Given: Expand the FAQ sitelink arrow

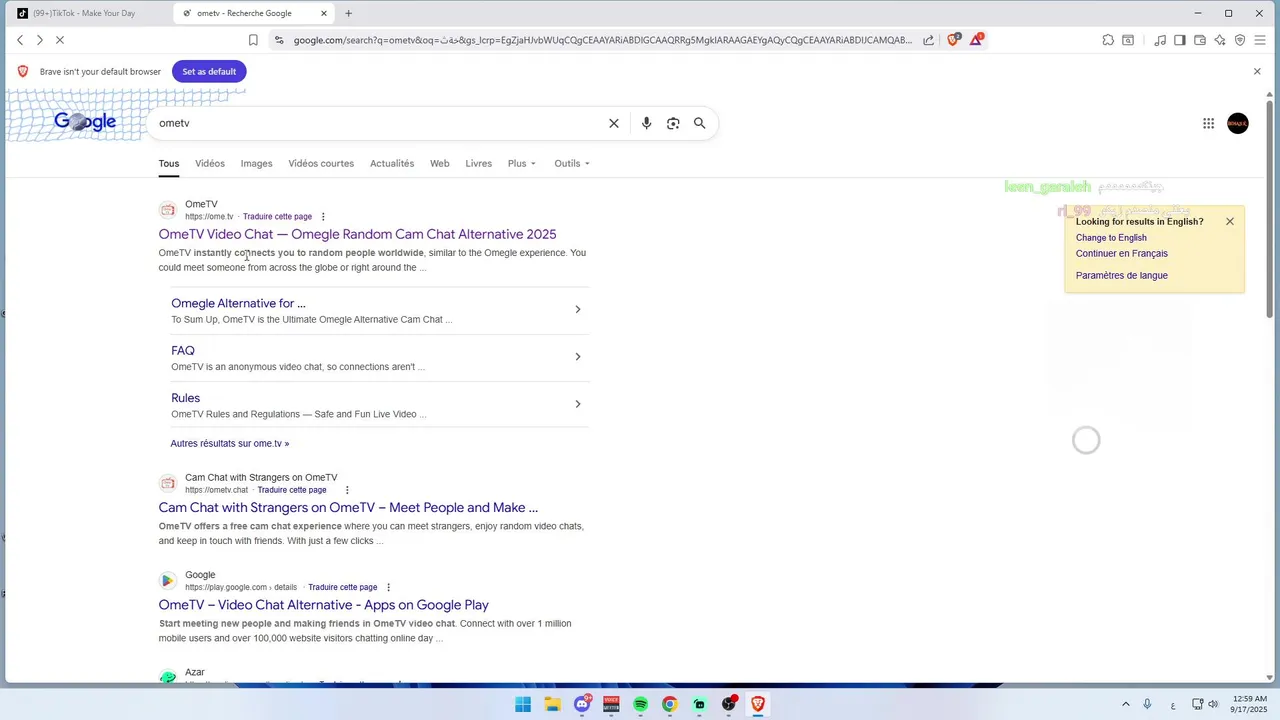Looking at the screenshot, I should pos(577,356).
